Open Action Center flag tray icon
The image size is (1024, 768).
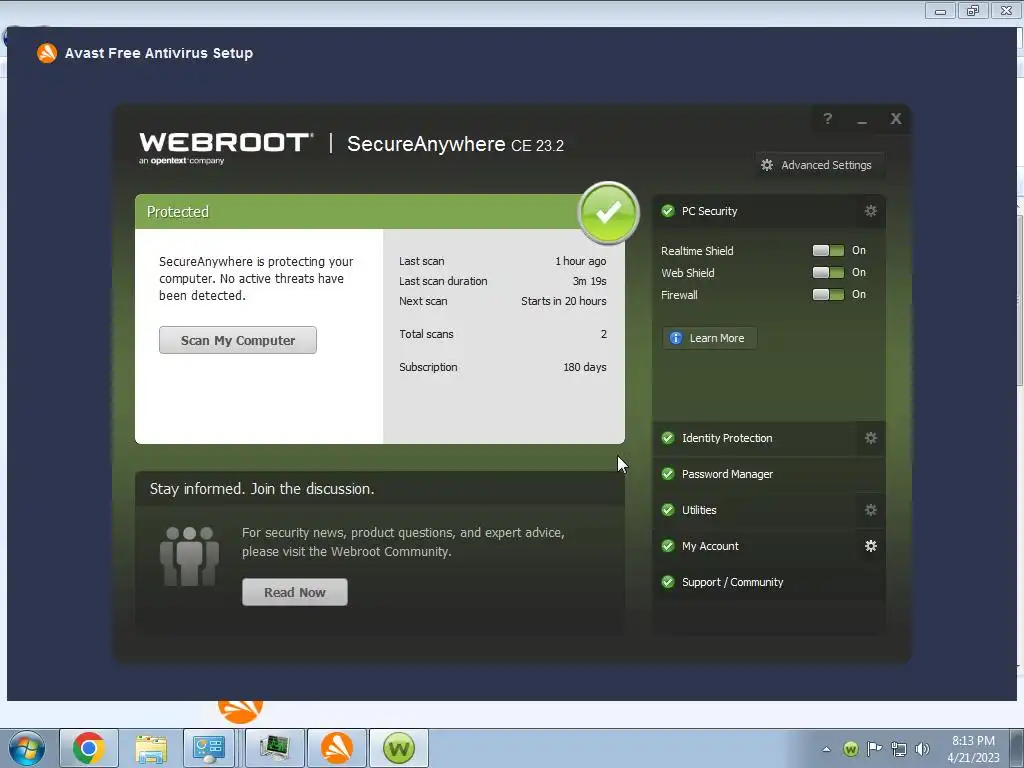874,749
